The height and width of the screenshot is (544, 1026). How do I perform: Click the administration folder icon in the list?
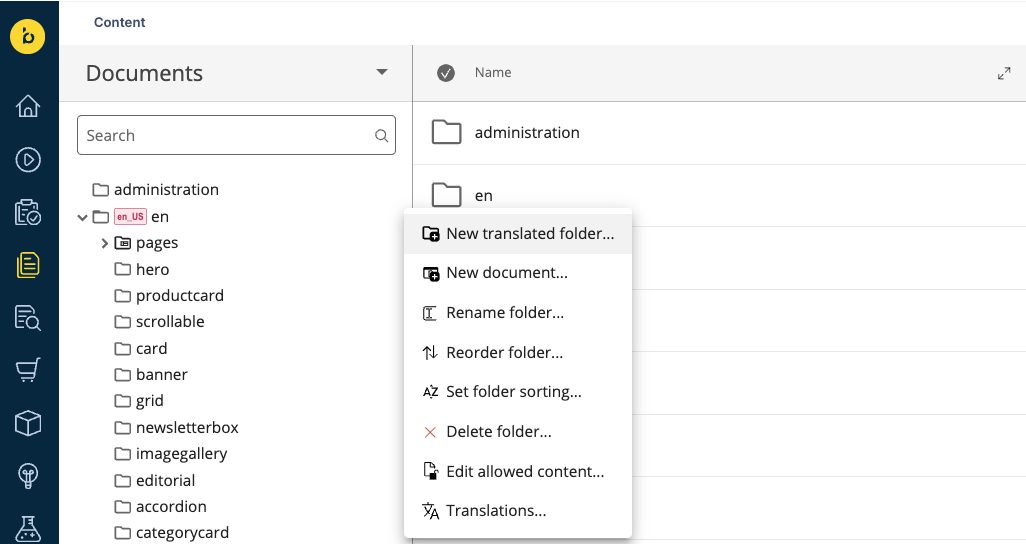point(446,132)
